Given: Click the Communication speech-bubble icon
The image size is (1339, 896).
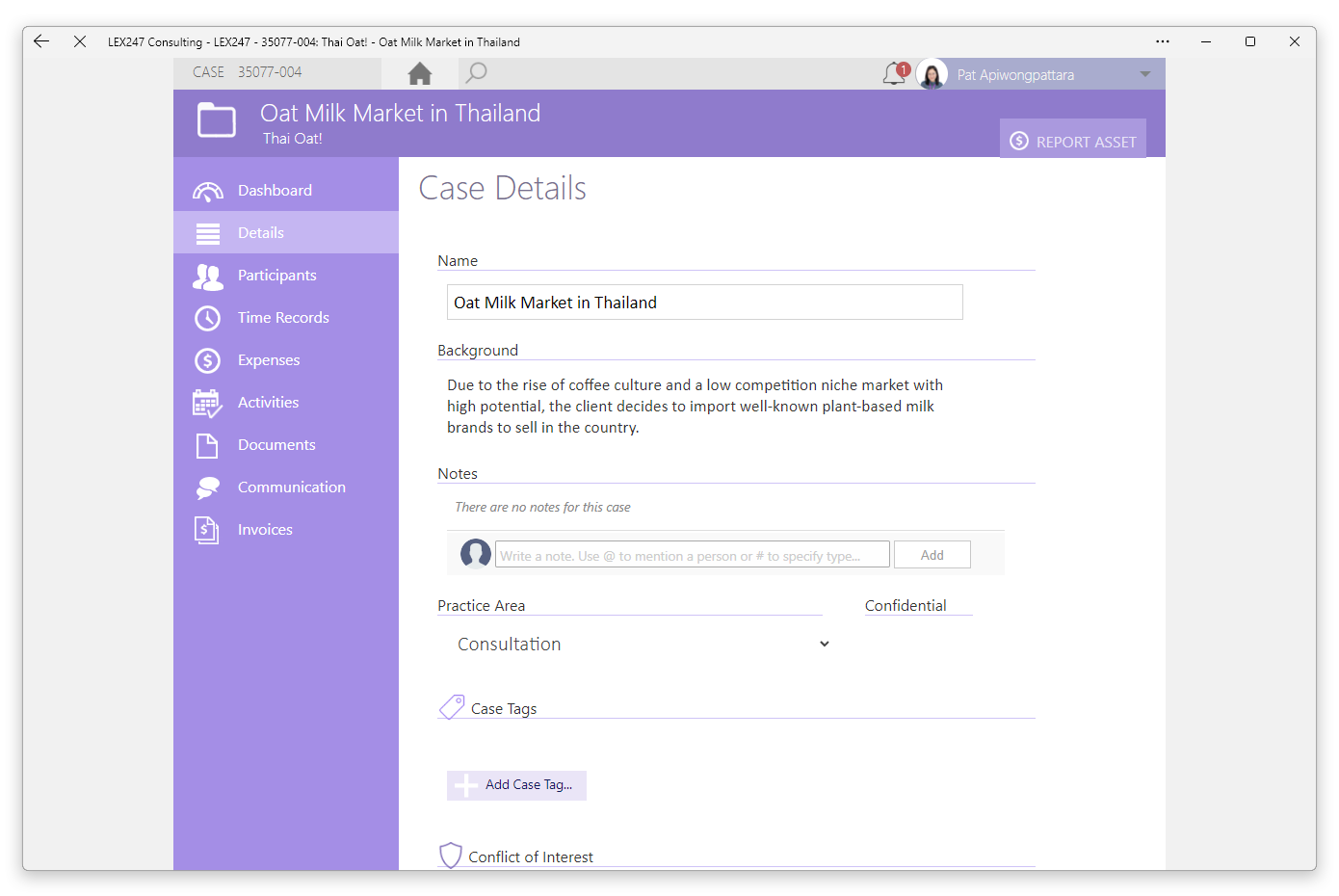Looking at the screenshot, I should tap(207, 488).
